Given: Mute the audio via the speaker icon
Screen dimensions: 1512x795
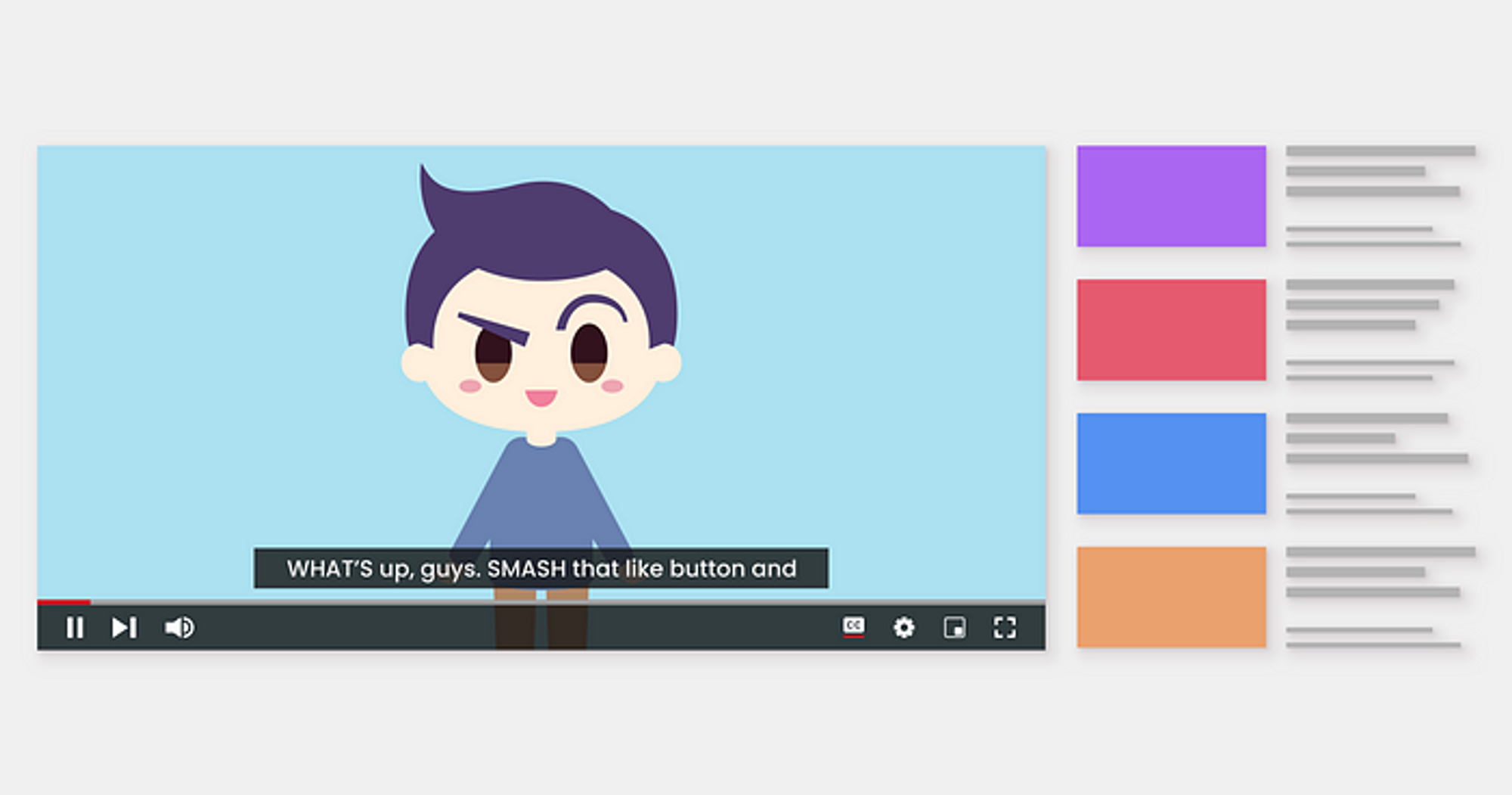Looking at the screenshot, I should 180,627.
